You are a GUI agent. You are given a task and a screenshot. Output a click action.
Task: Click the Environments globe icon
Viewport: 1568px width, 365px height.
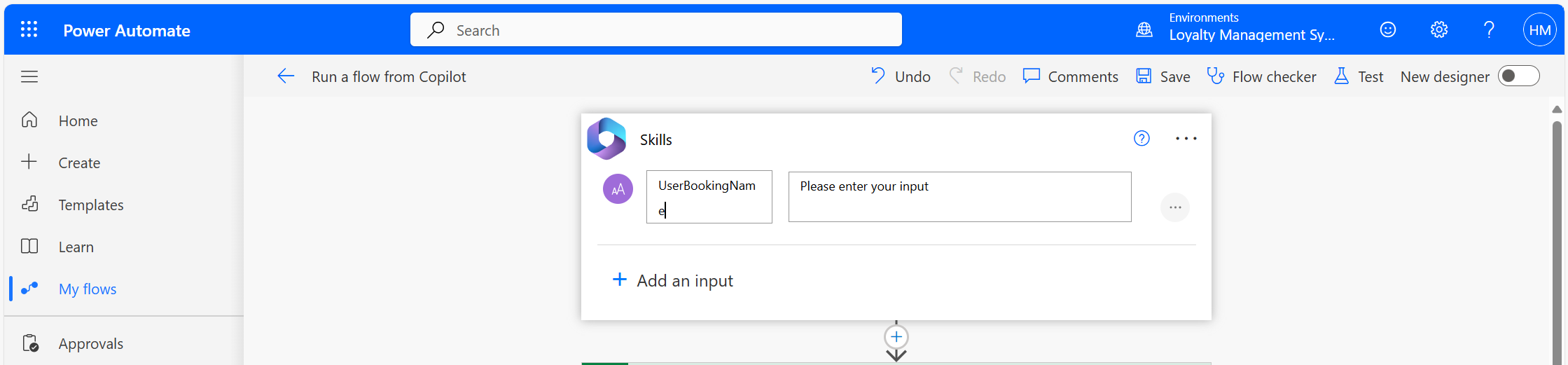coord(1144,29)
